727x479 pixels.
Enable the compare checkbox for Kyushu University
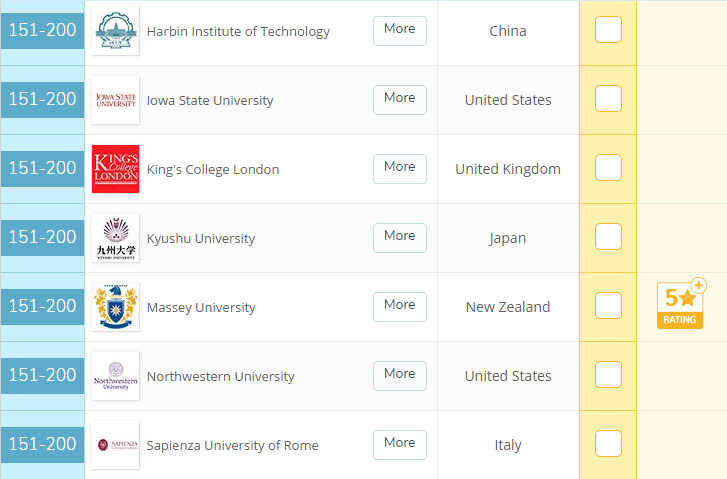[x=608, y=238]
